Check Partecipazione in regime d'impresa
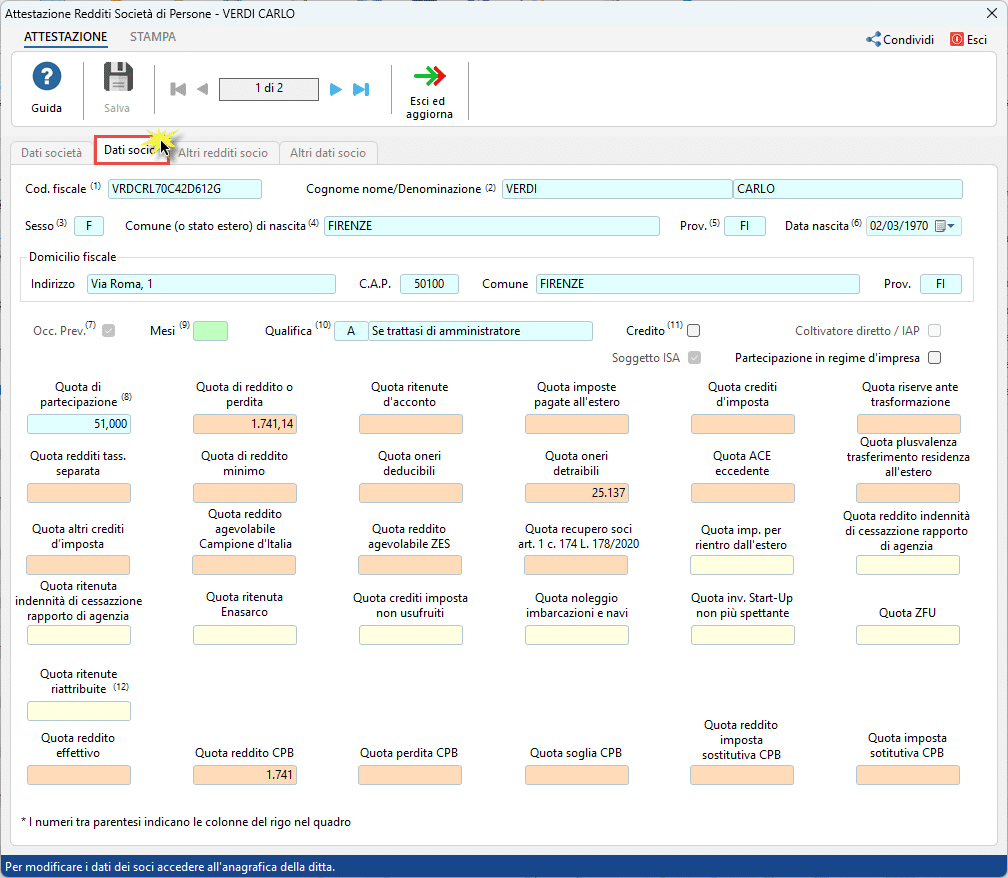Image resolution: width=1008 pixels, height=878 pixels. coord(935,357)
